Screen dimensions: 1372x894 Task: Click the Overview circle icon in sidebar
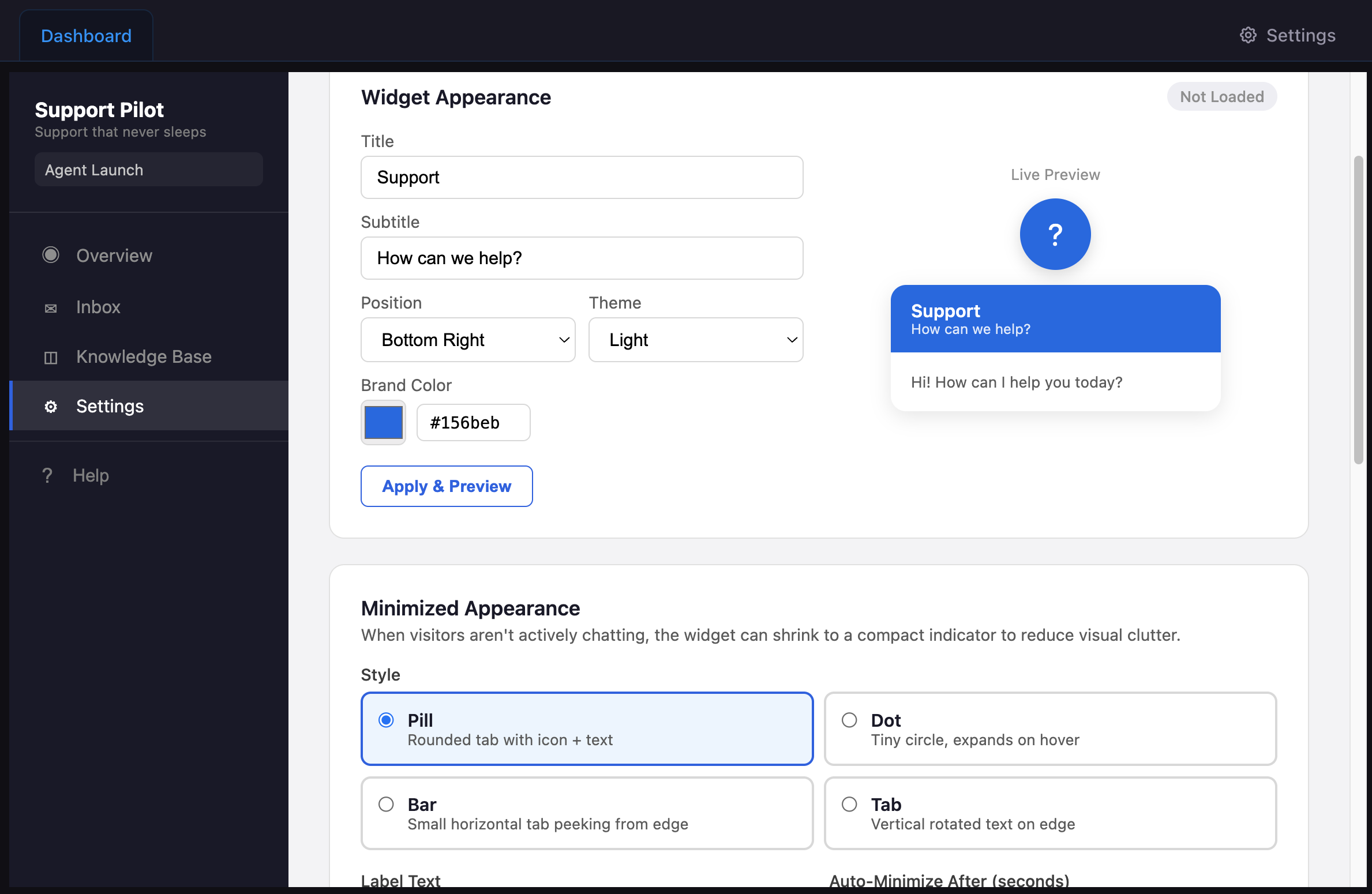pos(51,255)
